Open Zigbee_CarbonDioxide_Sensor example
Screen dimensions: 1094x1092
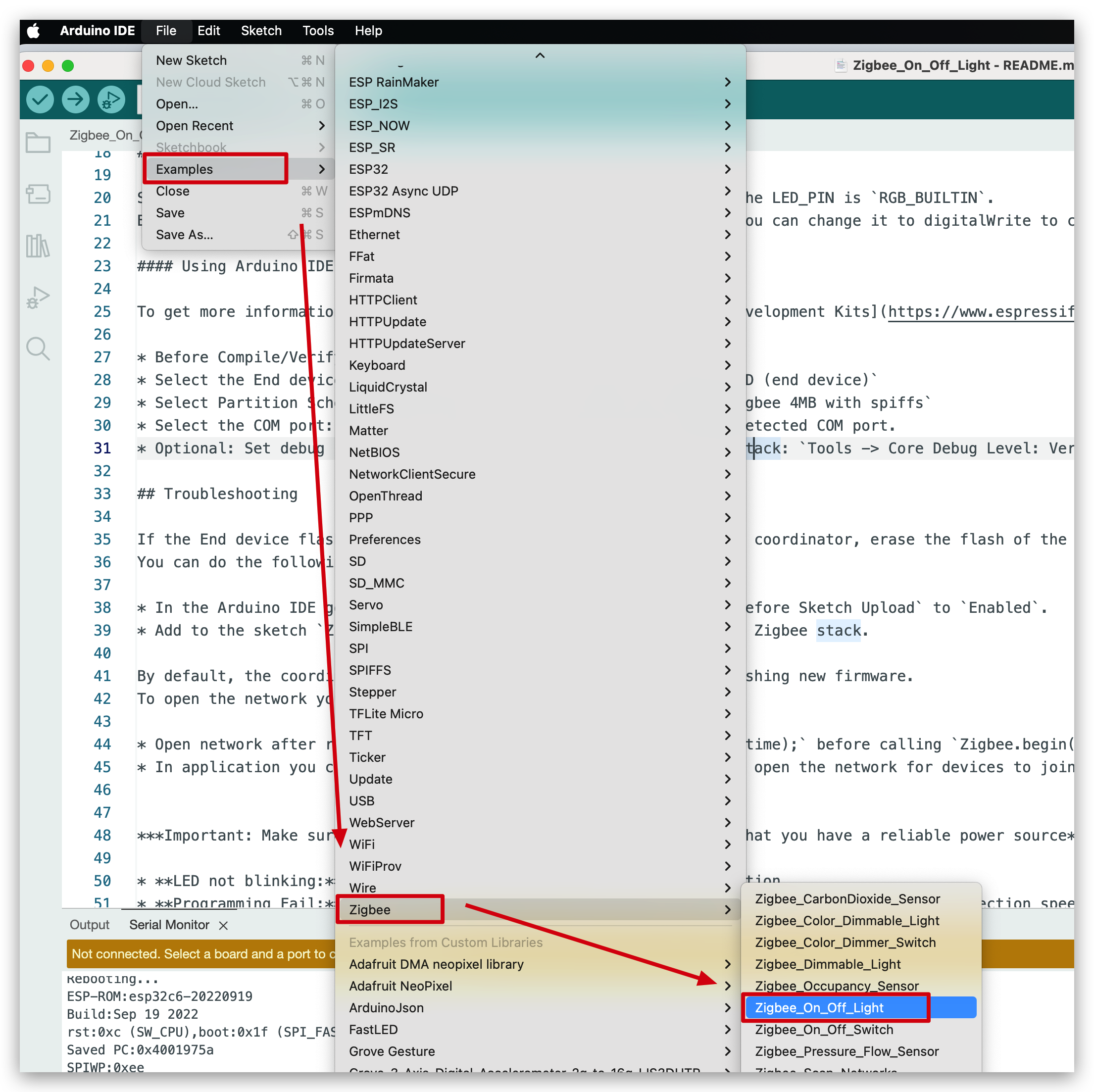point(861,899)
